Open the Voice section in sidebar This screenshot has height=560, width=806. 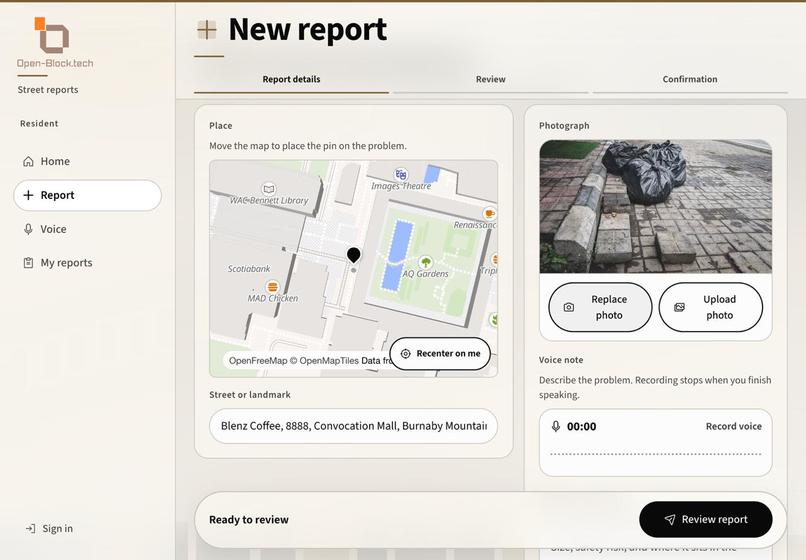click(x=87, y=229)
